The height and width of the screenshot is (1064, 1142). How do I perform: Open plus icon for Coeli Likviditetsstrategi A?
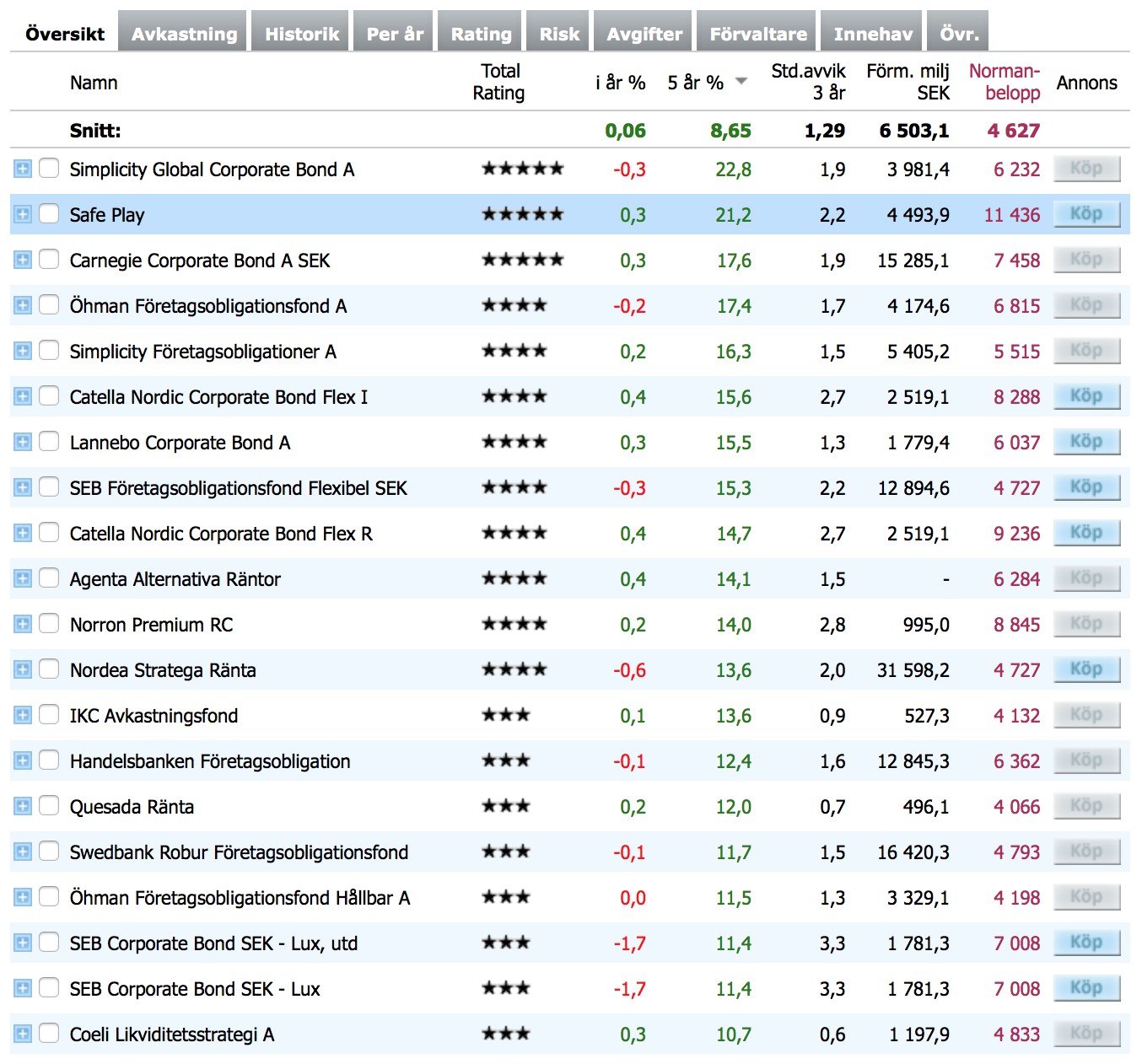23,1034
